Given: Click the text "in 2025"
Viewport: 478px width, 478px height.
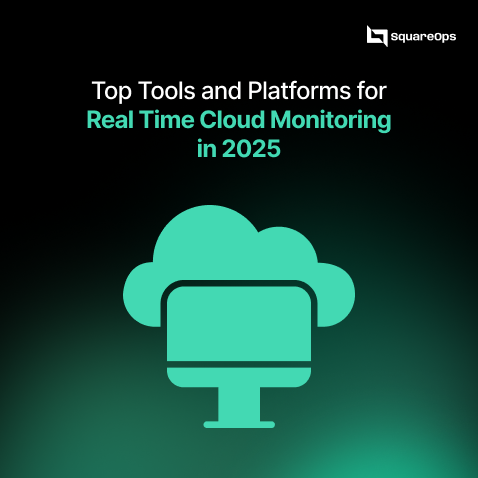Looking at the screenshot, I should pyautogui.click(x=239, y=148).
